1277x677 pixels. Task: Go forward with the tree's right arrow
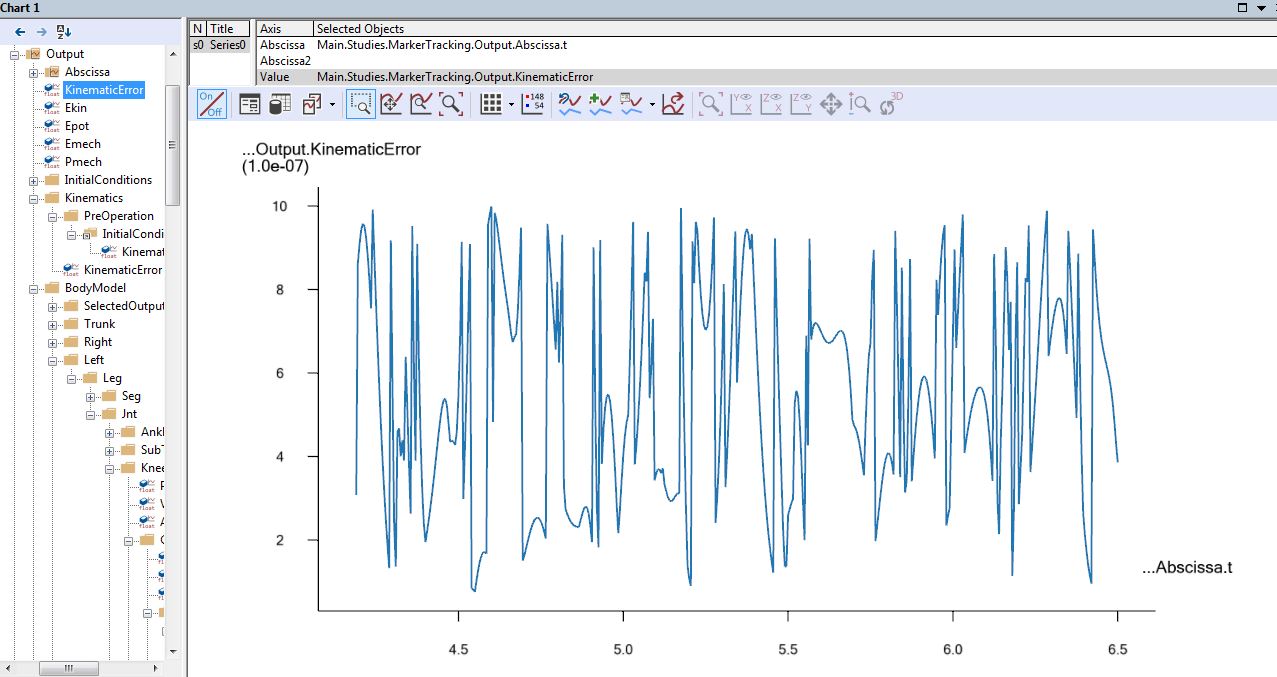(x=41, y=32)
